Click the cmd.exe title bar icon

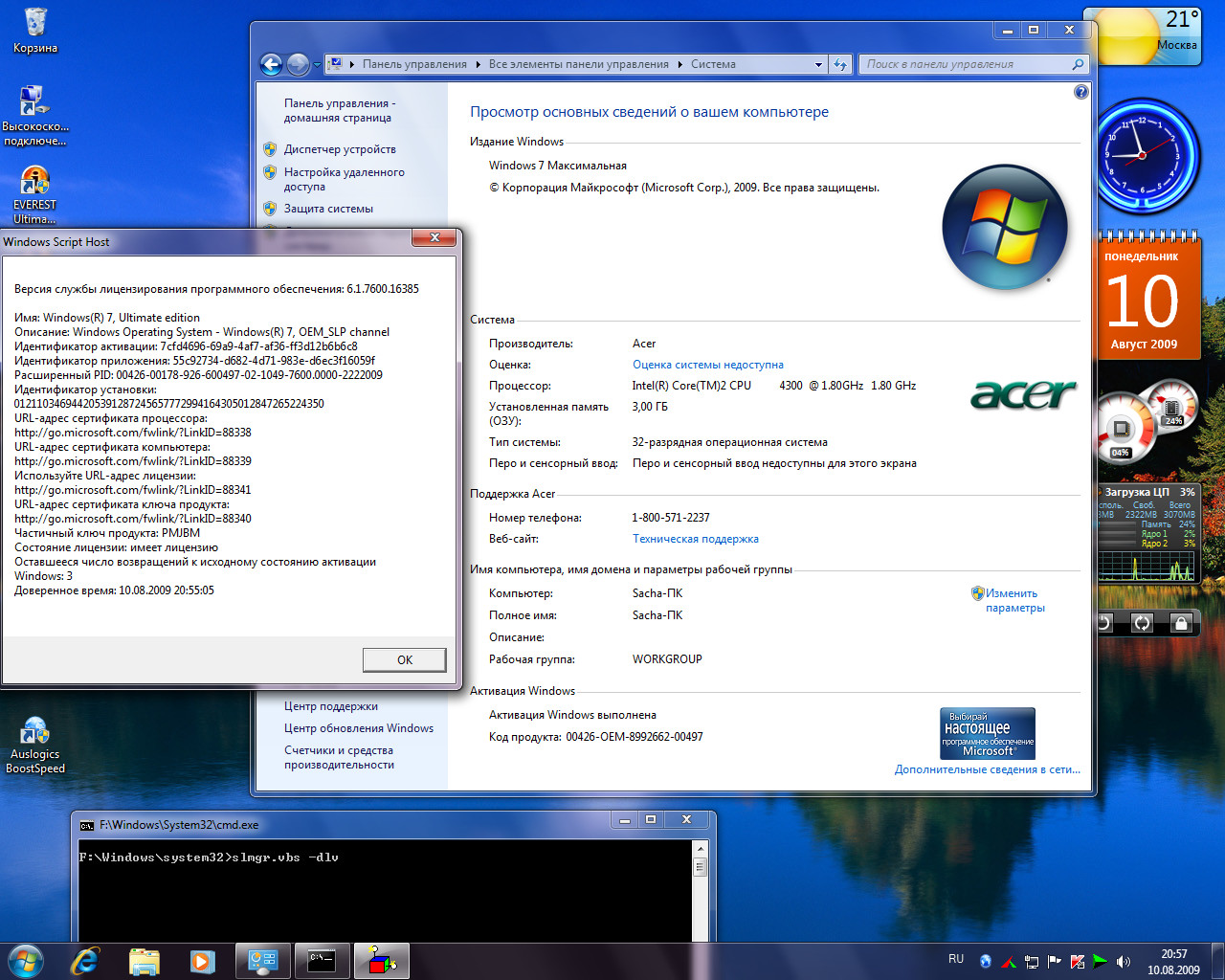pyautogui.click(x=87, y=825)
